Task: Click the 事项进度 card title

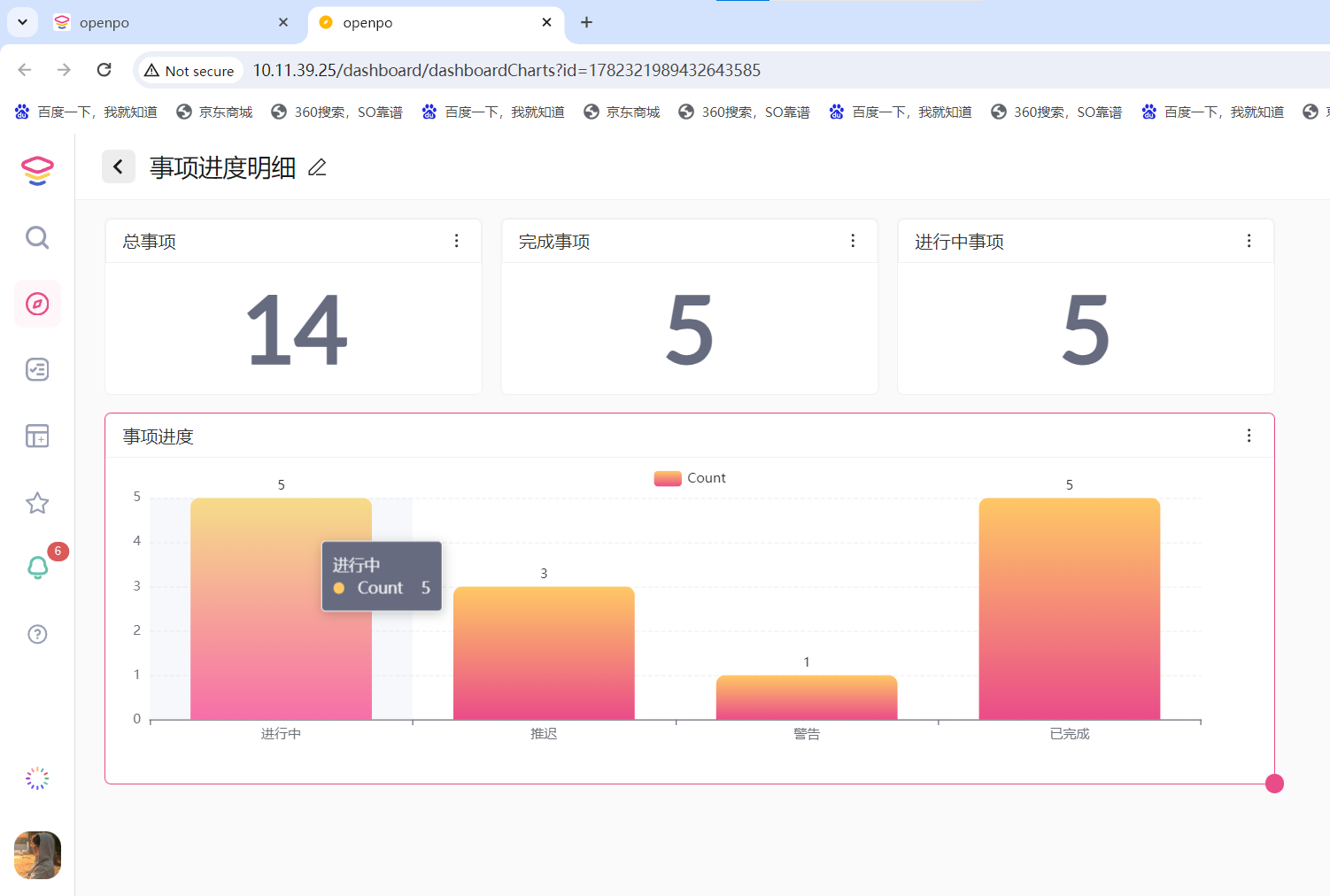Action: pos(158,436)
